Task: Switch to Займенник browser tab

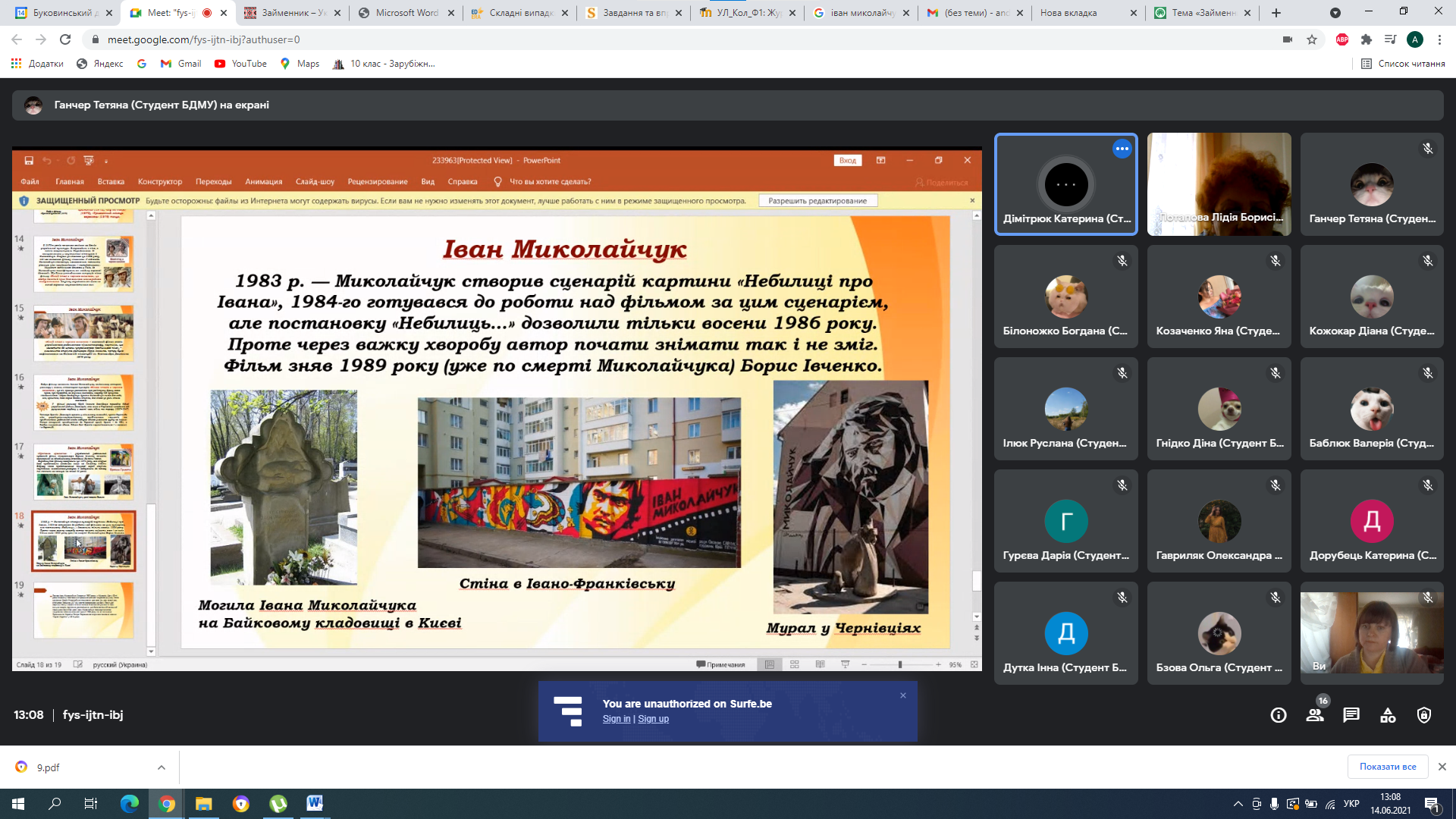Action: [292, 13]
